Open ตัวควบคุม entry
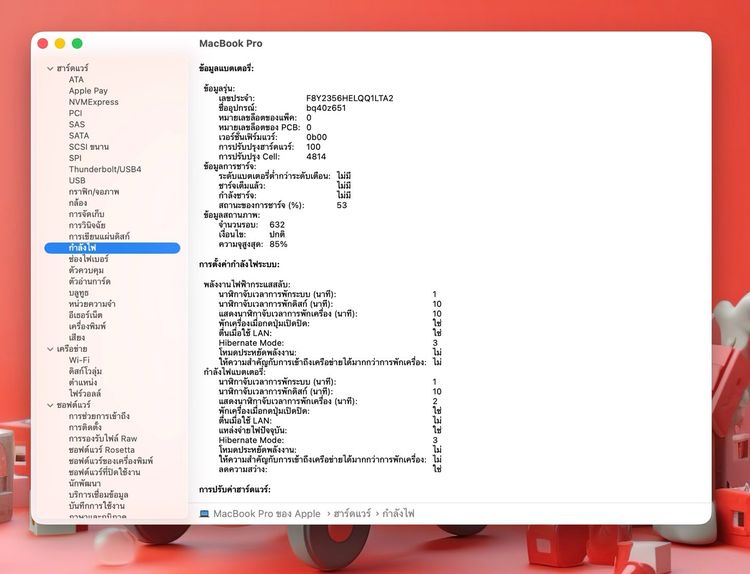 tap(86, 270)
